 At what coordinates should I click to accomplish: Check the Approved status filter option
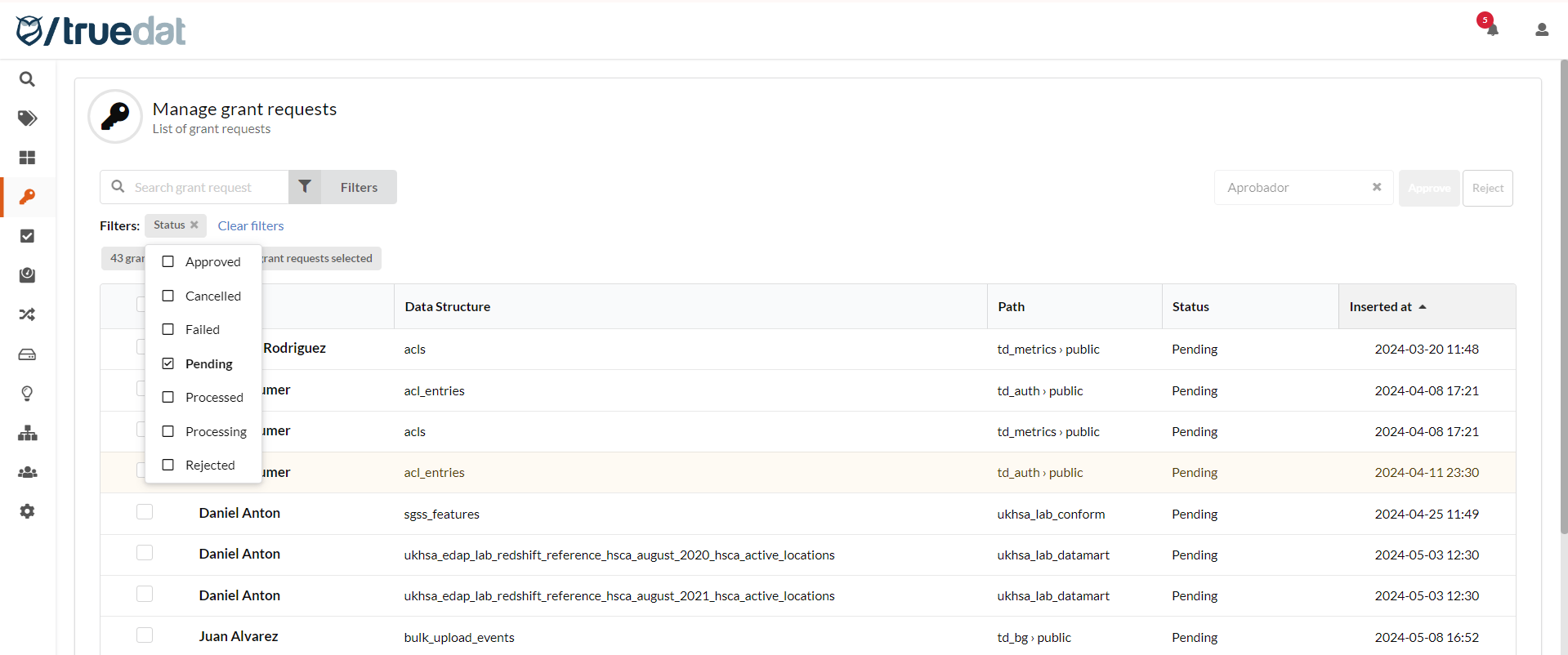coord(168,261)
